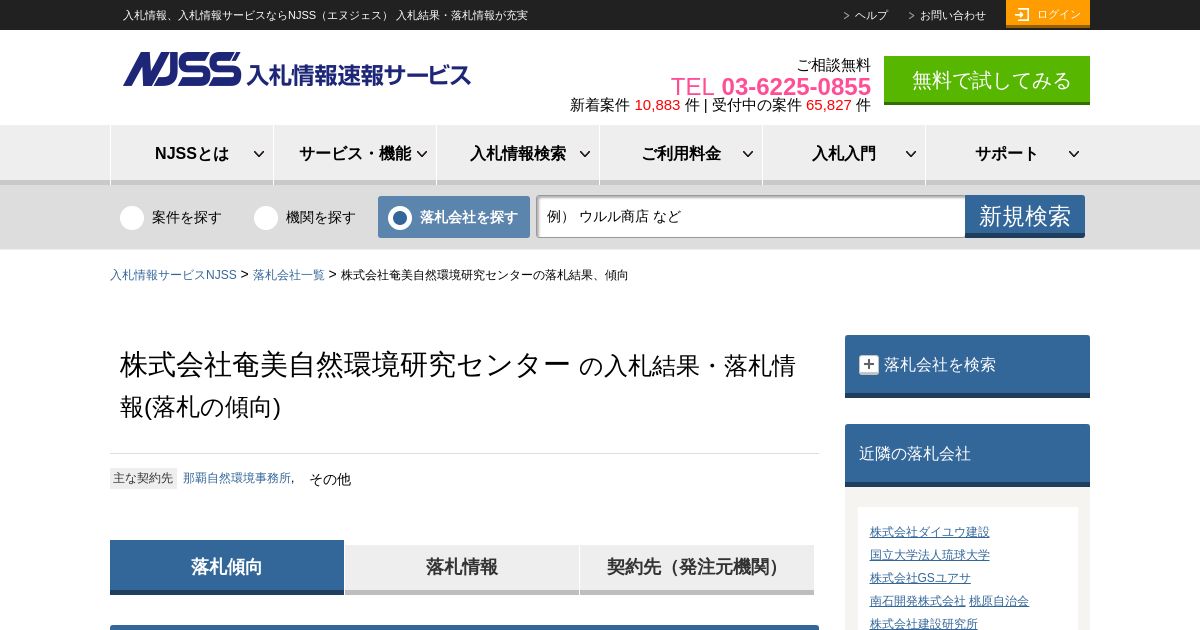Open the 国立大学法人琉球大学 link

(x=929, y=555)
